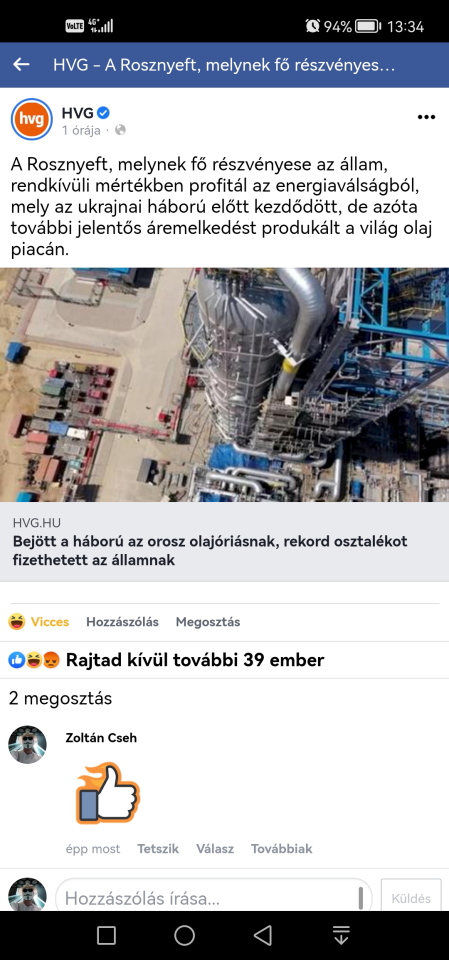Open the three-dot post options menu
449x960 pixels.
coord(426,117)
